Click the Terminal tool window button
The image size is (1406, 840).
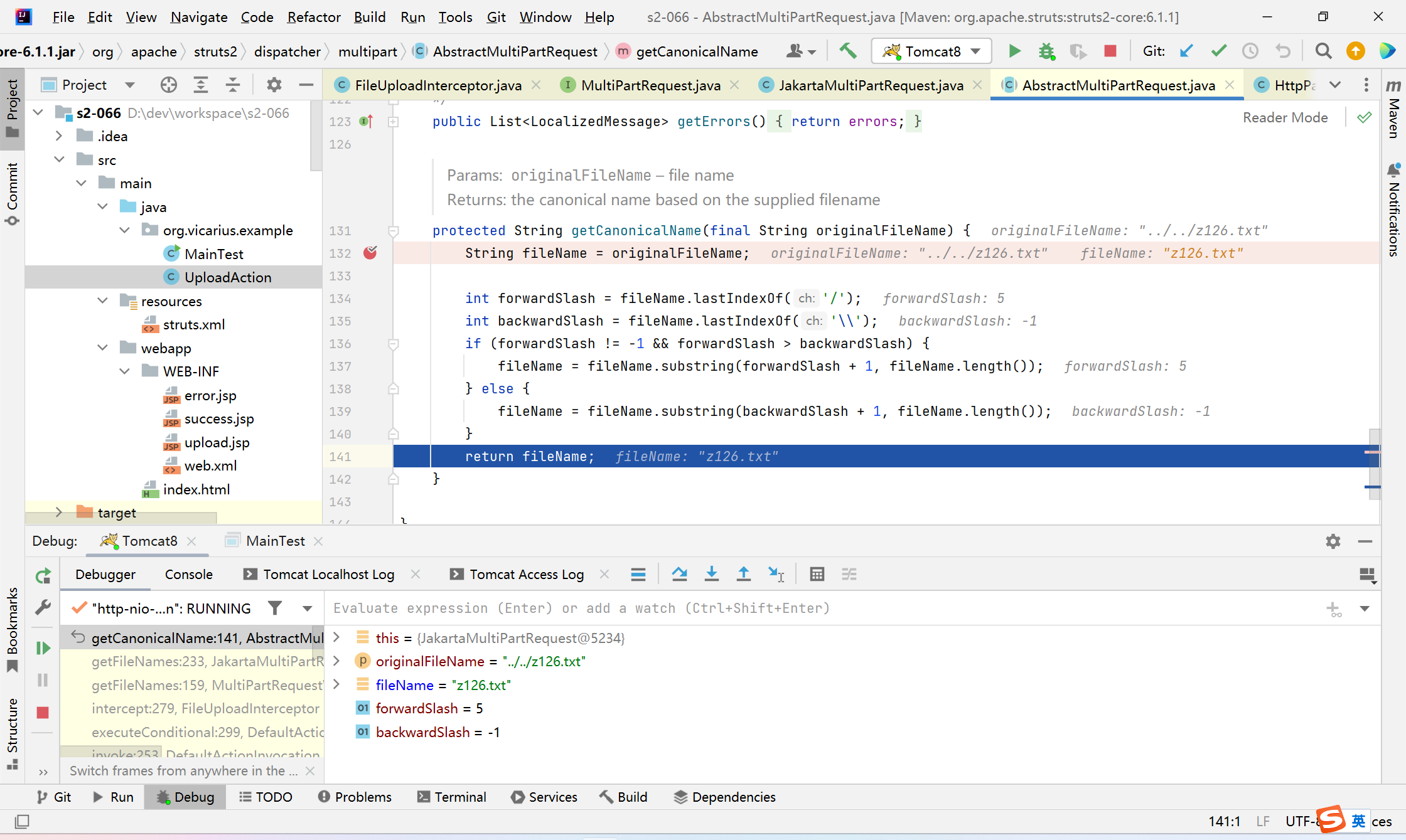click(452, 797)
